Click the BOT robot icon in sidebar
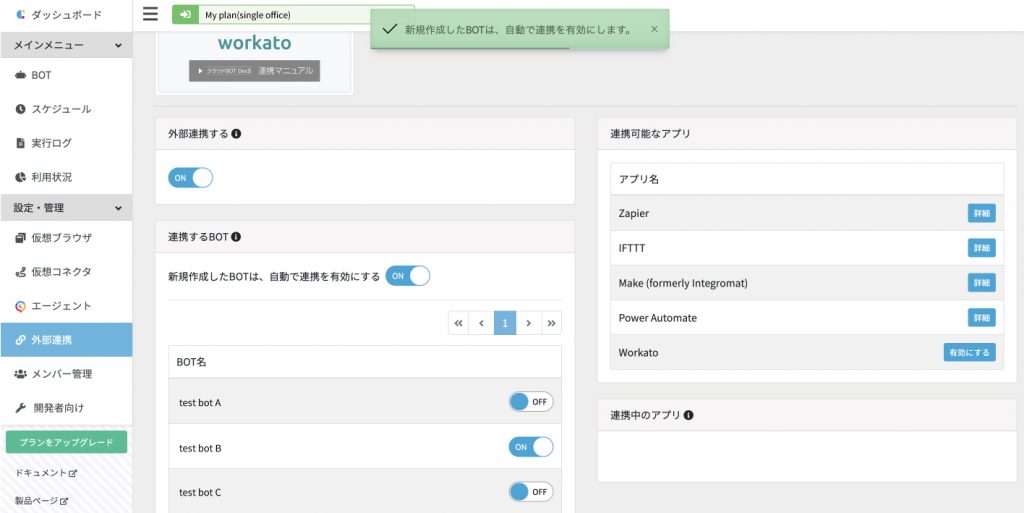Image resolution: width=1024 pixels, height=513 pixels. tap(20, 75)
